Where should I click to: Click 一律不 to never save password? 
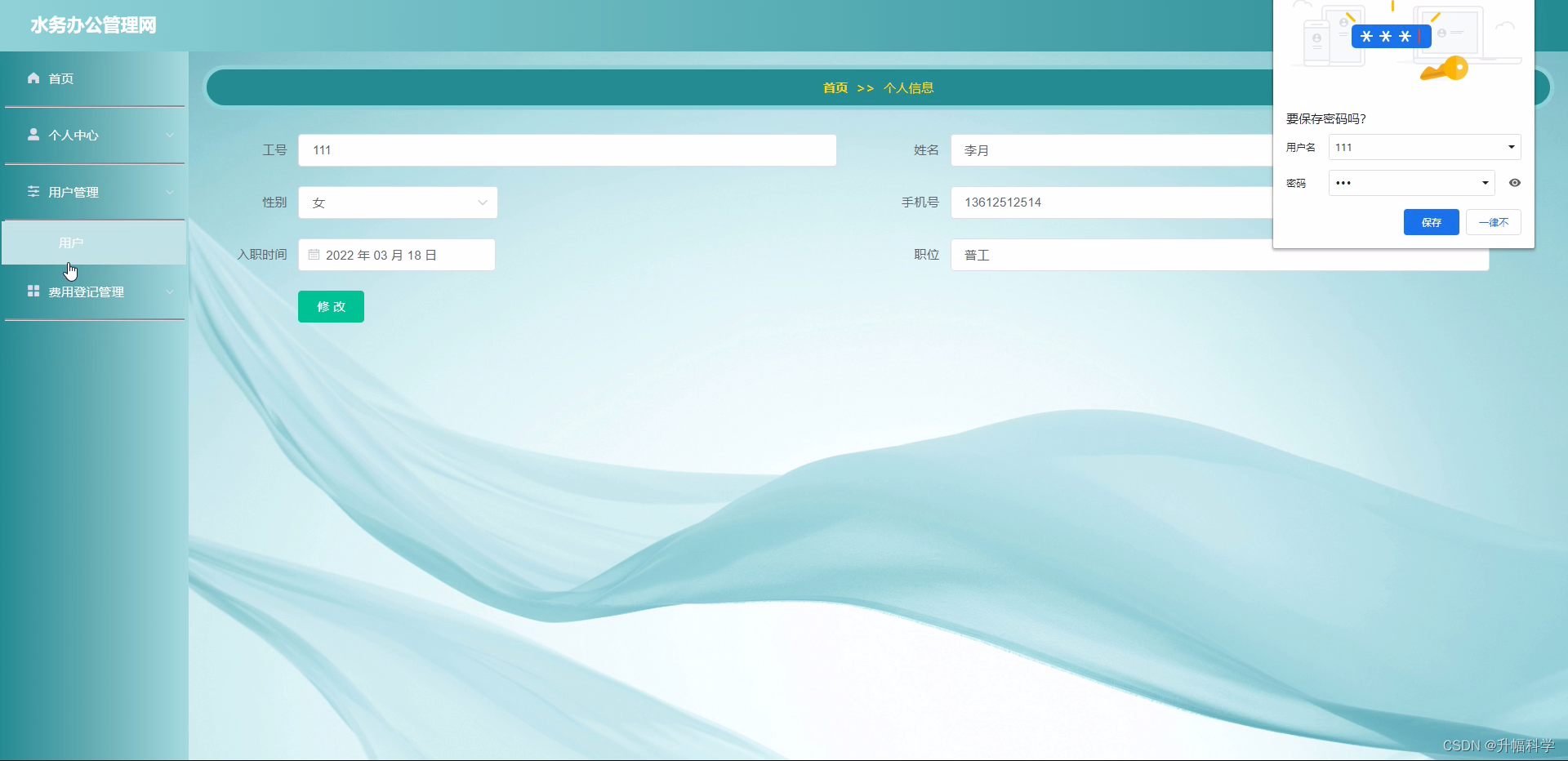click(1493, 222)
